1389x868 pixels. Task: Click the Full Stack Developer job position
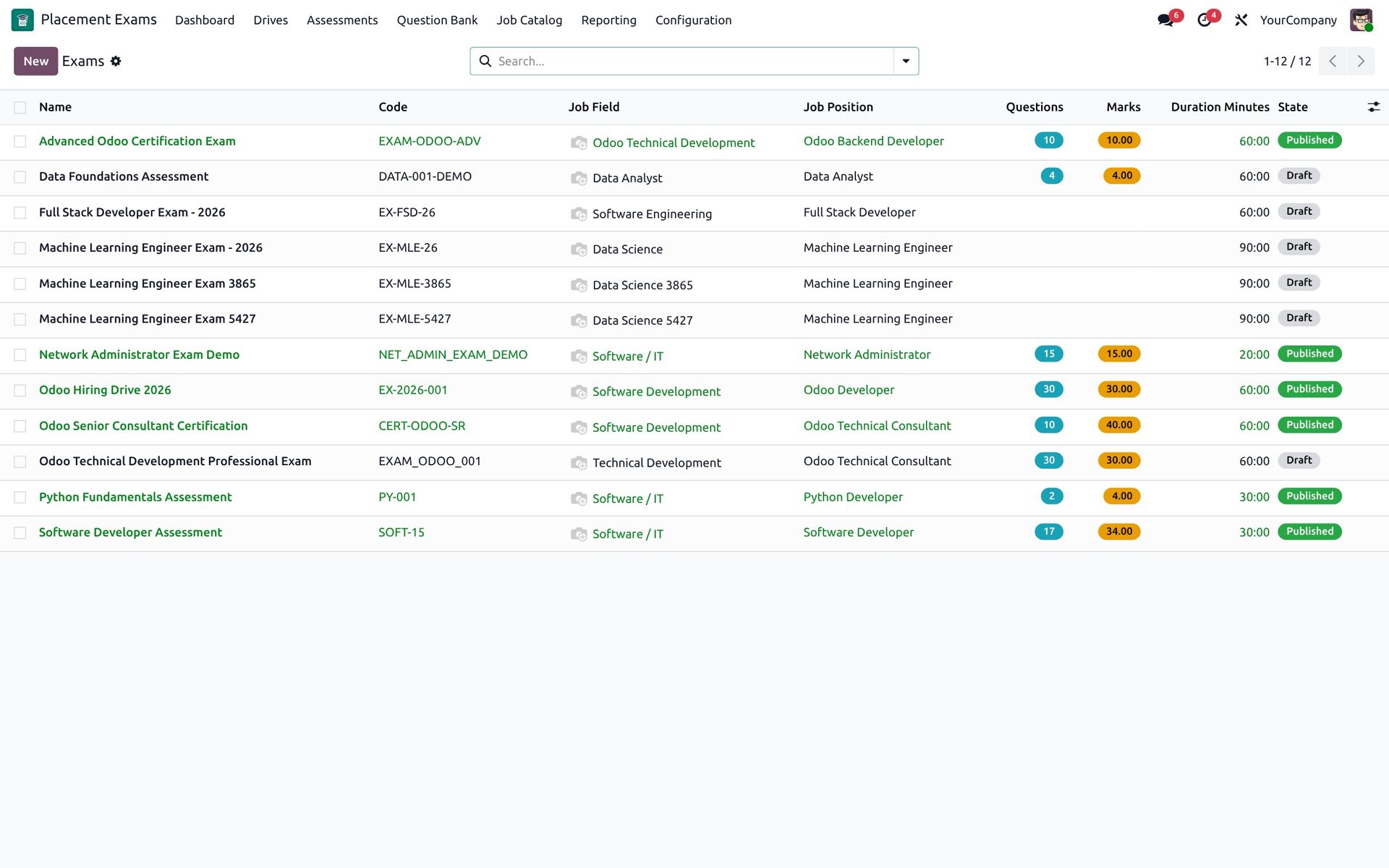pyautogui.click(x=859, y=213)
